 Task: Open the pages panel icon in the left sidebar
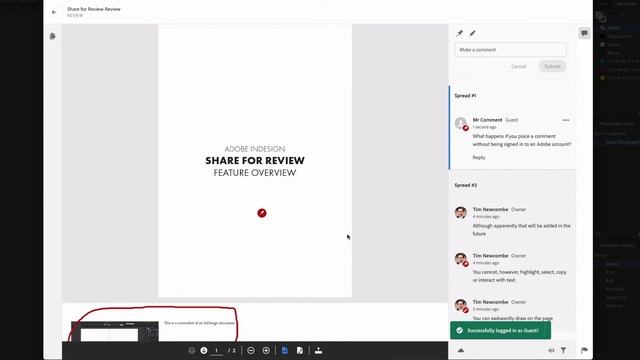pyautogui.click(x=53, y=36)
